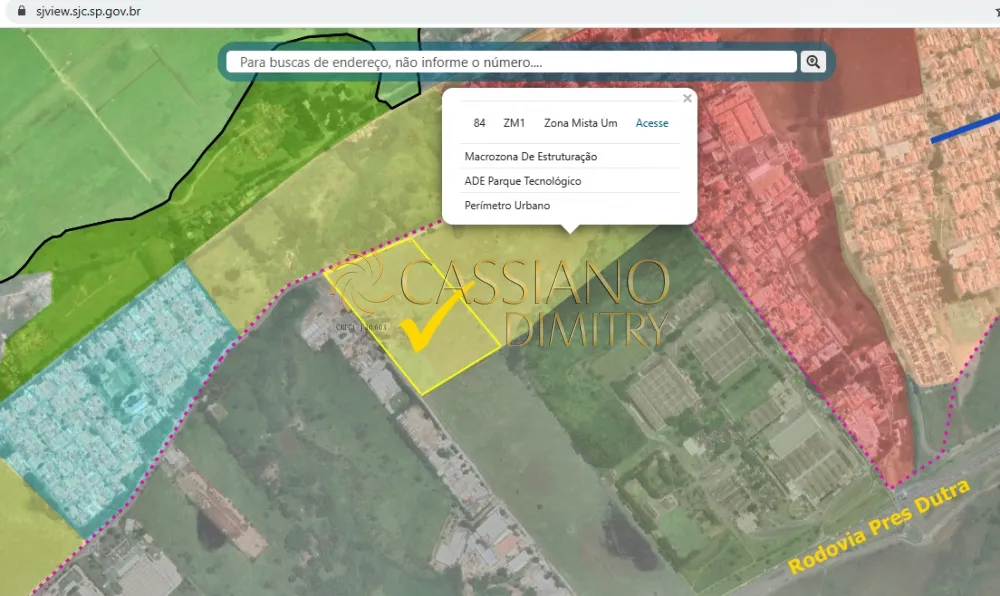Click the Macrozona De Estruturação row
This screenshot has height=596, width=1000.
point(530,157)
